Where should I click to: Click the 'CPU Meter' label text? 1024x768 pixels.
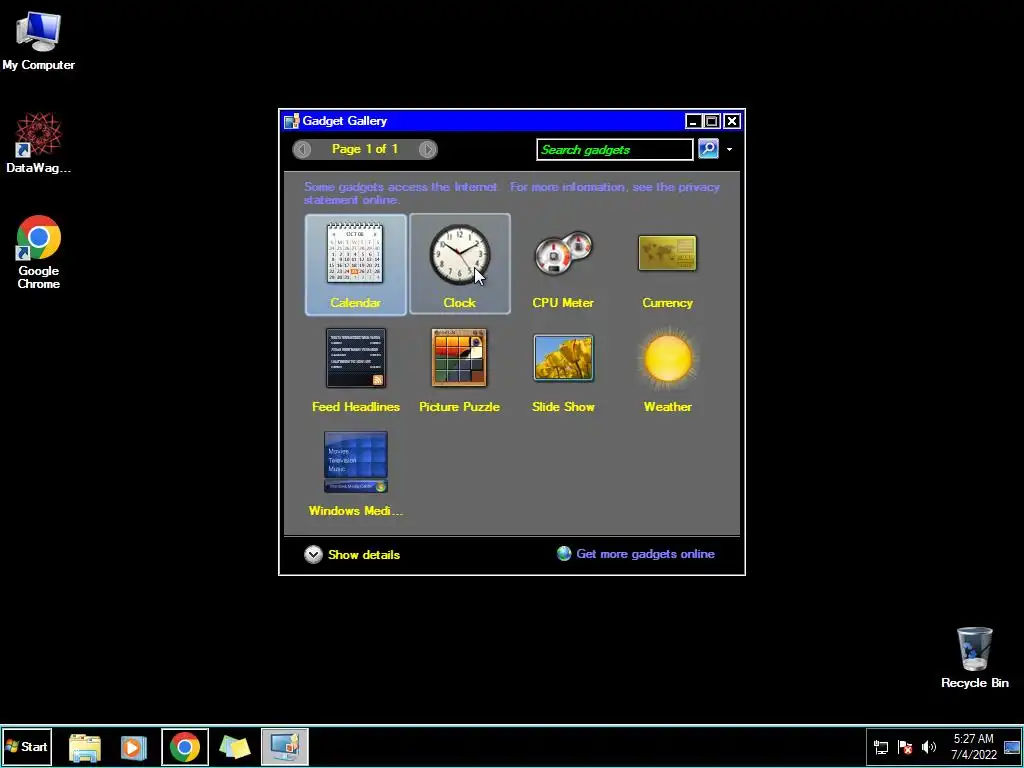(x=563, y=302)
